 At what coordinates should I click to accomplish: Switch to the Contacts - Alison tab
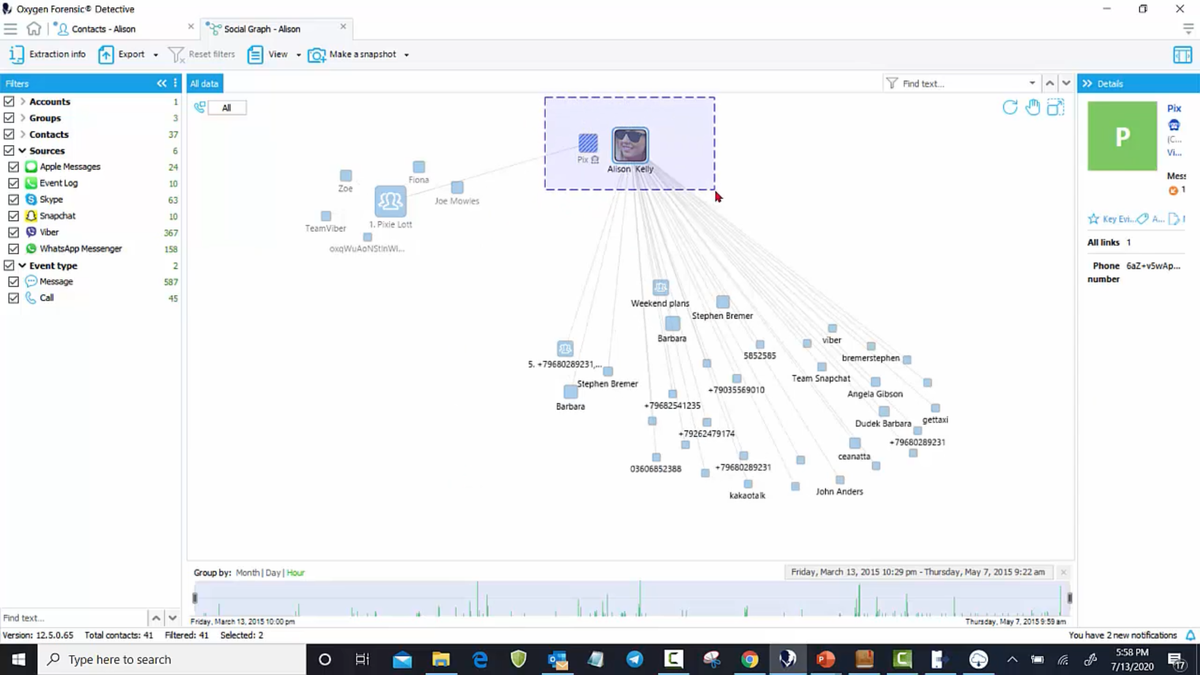[x=103, y=29]
